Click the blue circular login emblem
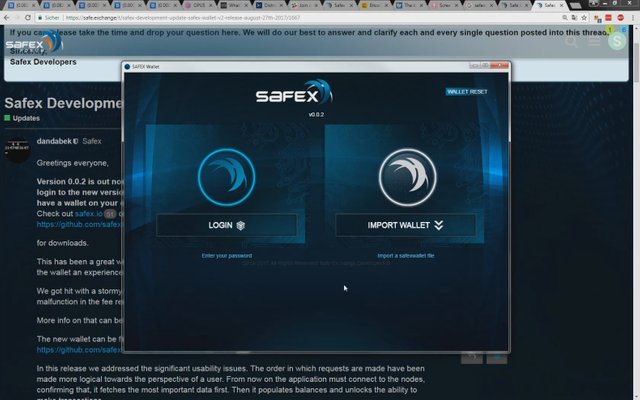640x400 pixels. (227, 177)
